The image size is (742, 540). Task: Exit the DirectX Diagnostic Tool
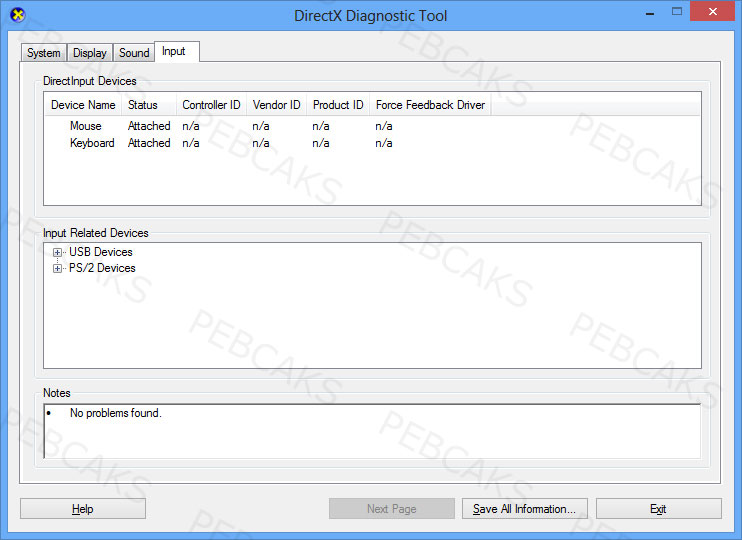(659, 509)
